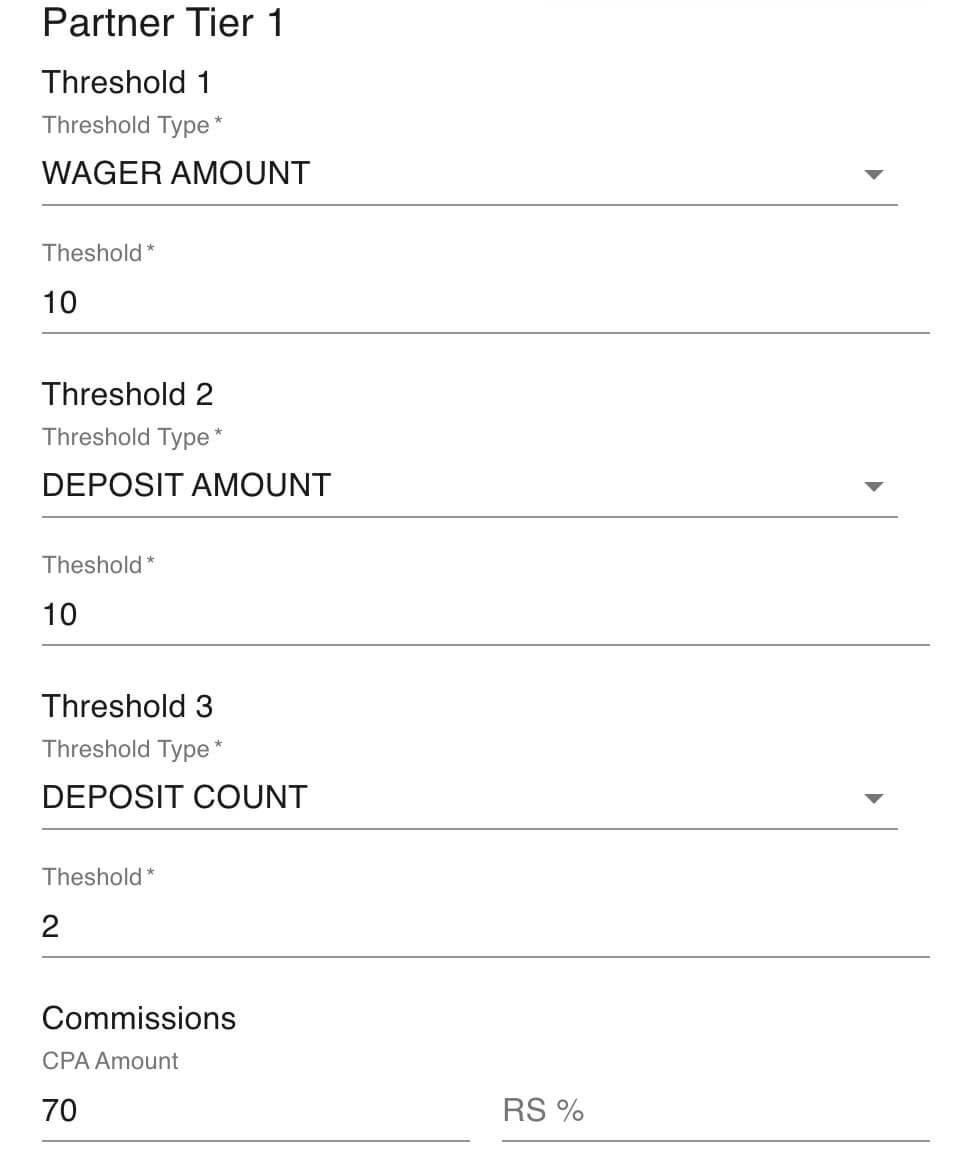Screen dimensions: 960x1166
Task: Click the CPA Amount label
Action: [110, 1061]
